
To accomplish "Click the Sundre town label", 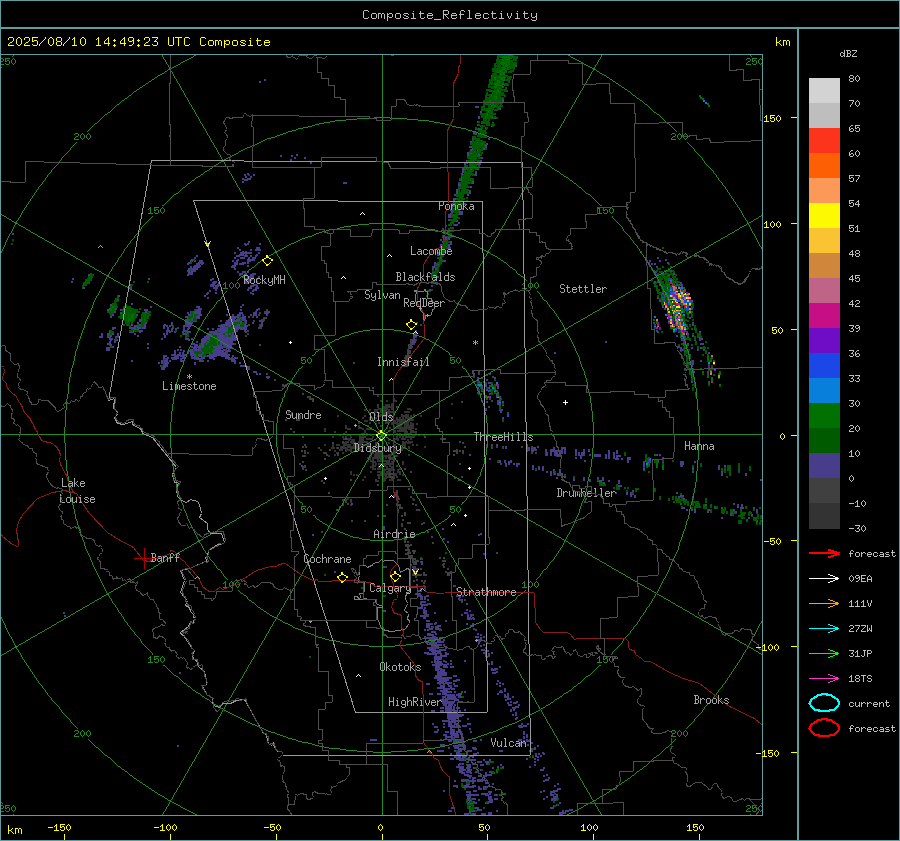I will pyautogui.click(x=303, y=415).
